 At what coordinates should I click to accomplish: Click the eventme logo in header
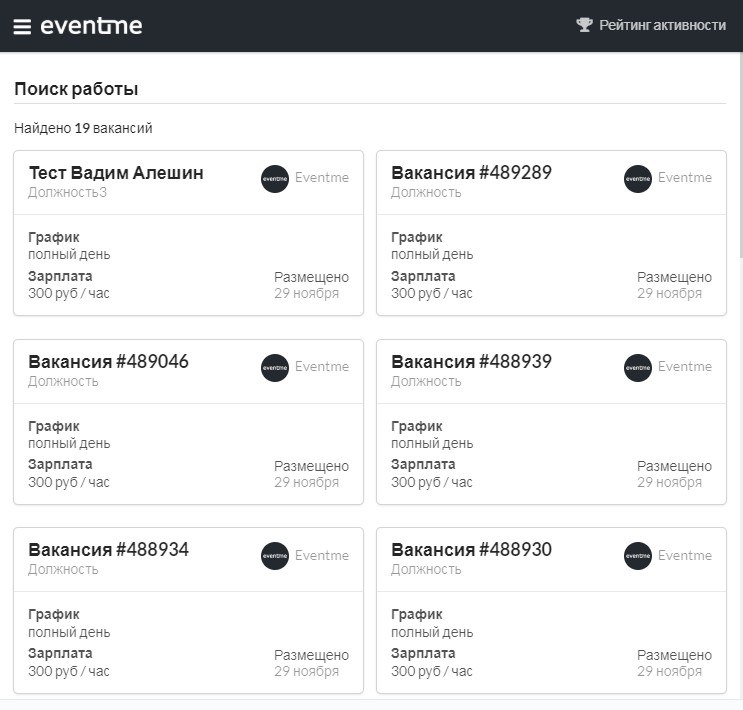click(91, 26)
